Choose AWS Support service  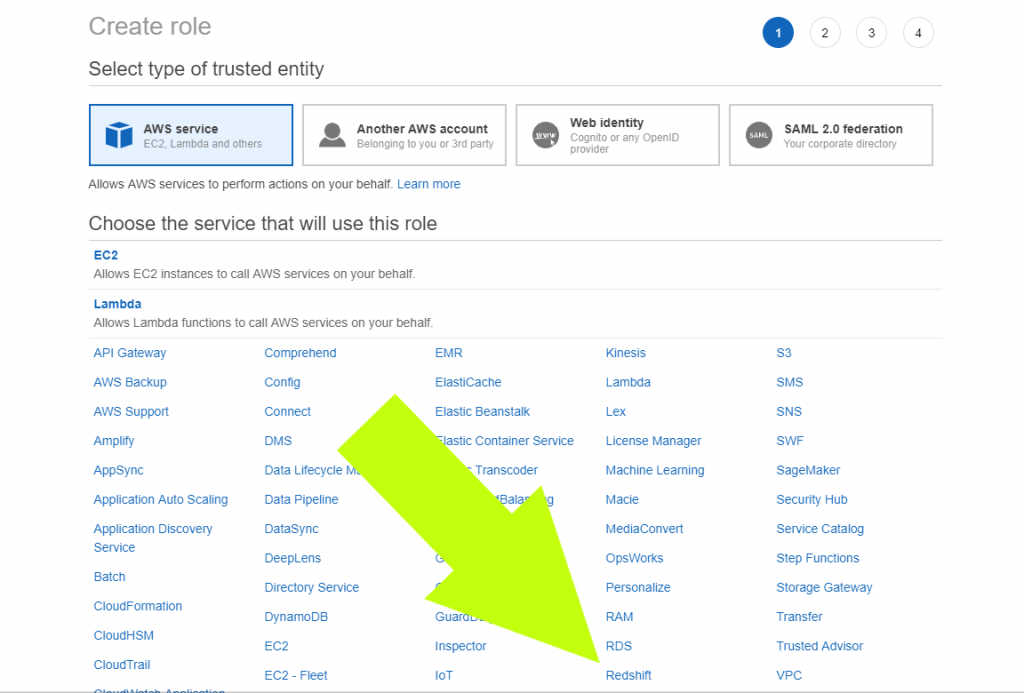pos(131,411)
